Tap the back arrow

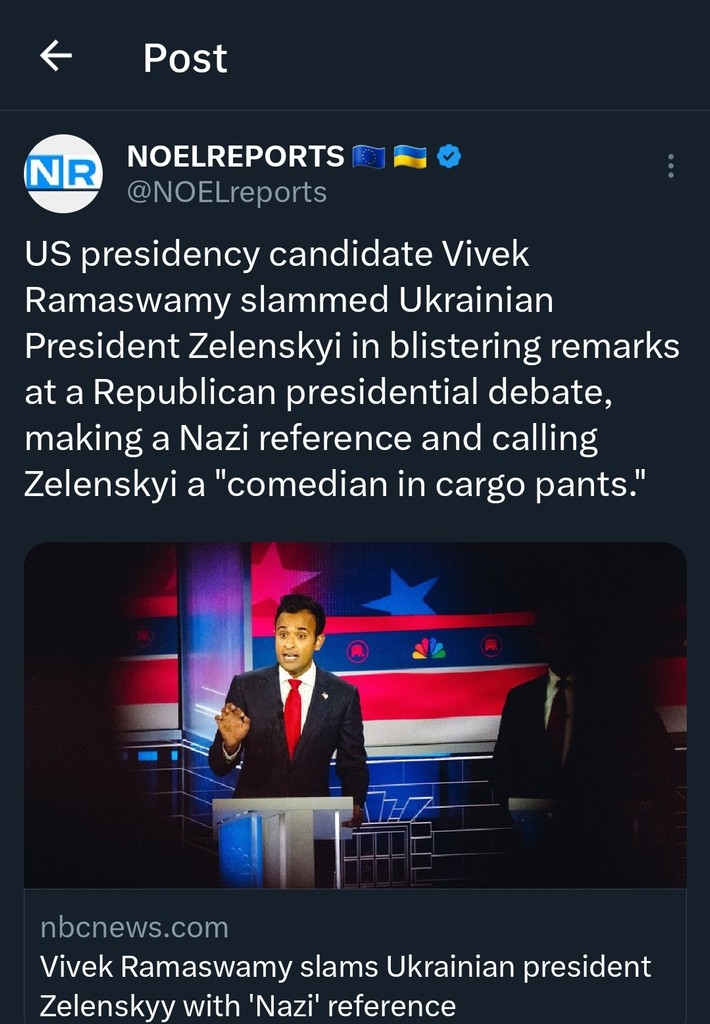point(56,57)
